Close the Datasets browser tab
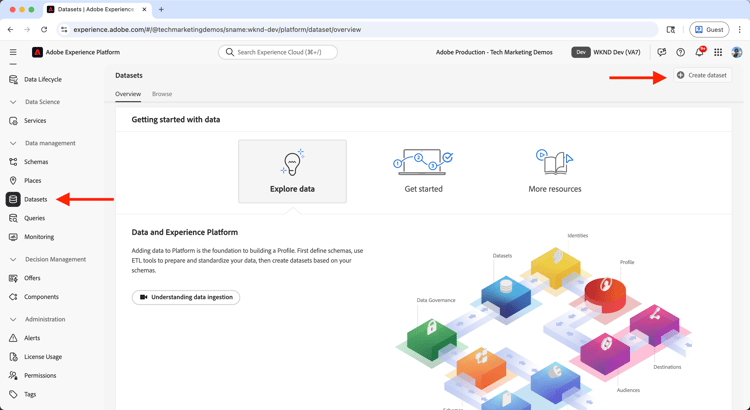Viewport: 750px width, 410px height. coord(144,10)
